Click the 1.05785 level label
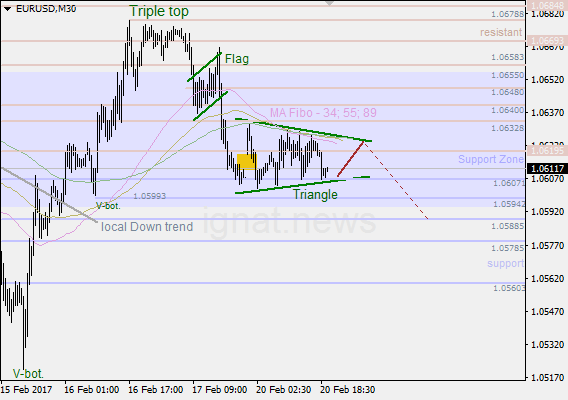 click(508, 248)
